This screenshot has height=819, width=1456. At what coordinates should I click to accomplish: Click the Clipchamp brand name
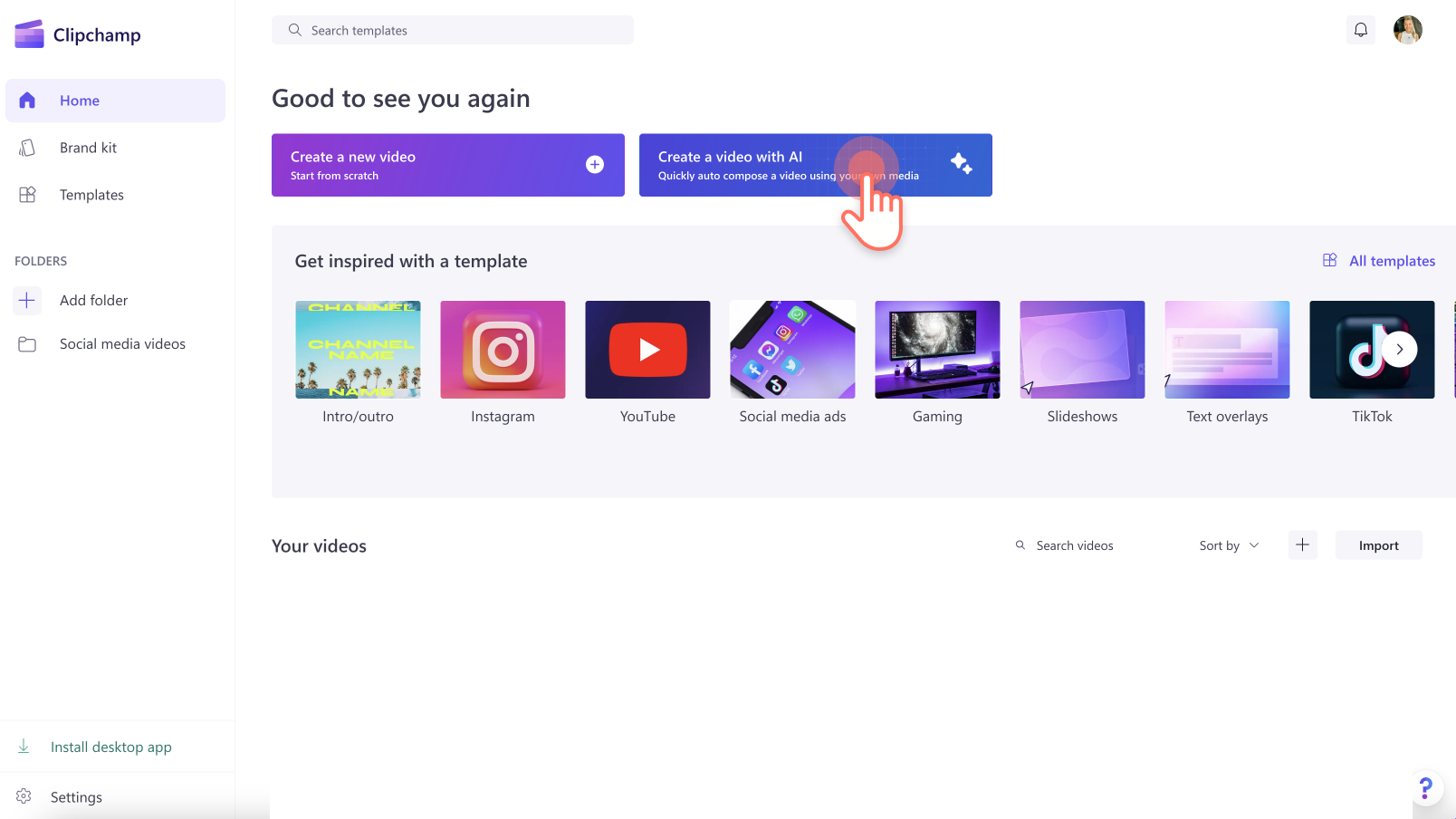coord(97,35)
